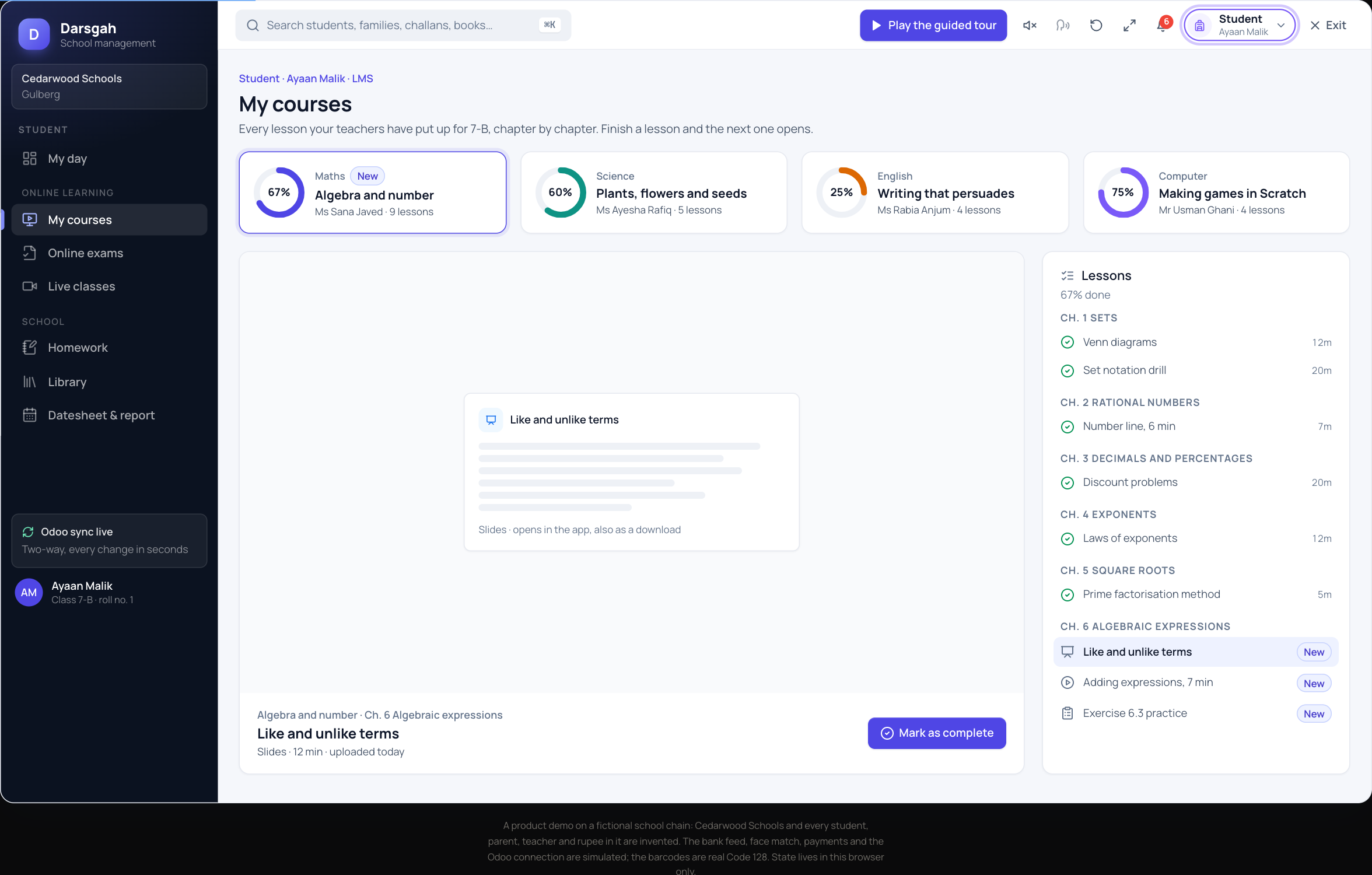Reset the demo with the circular arrow icon
The height and width of the screenshot is (875, 1372).
[x=1096, y=25]
